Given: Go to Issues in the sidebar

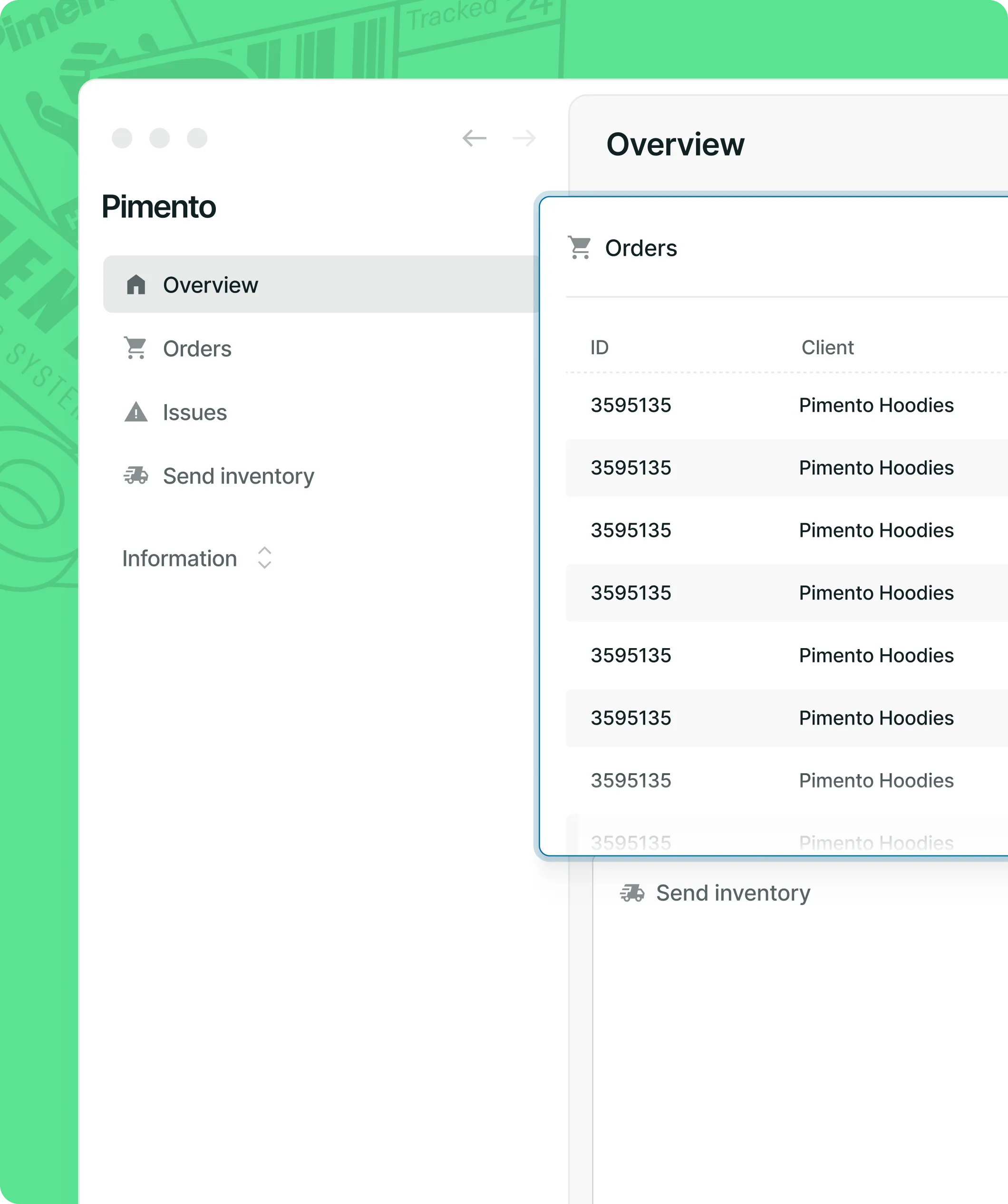Looking at the screenshot, I should 195,412.
